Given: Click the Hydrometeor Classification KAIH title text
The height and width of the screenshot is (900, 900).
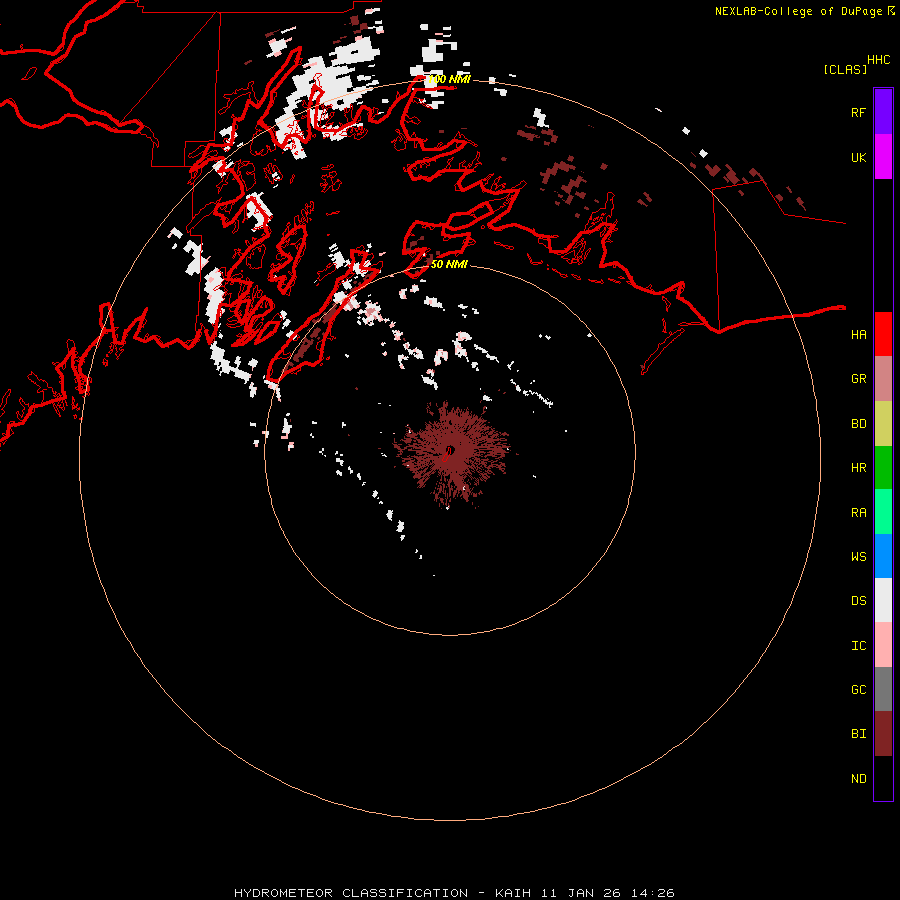Looking at the screenshot, I should point(454,893).
